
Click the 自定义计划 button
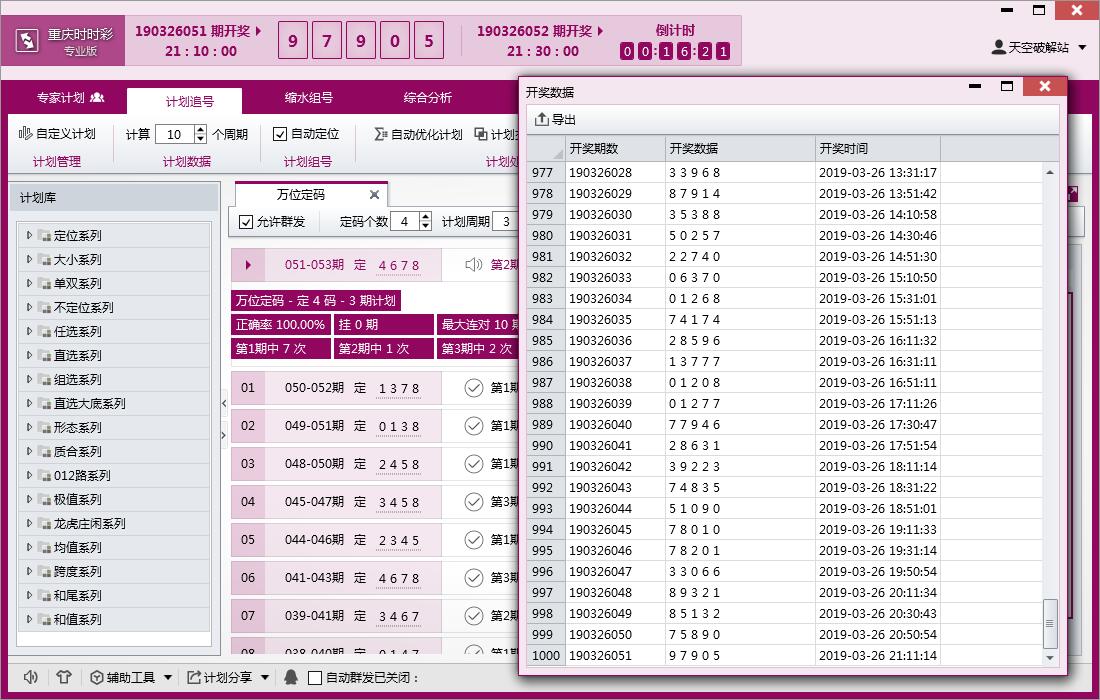pyautogui.click(x=57, y=133)
